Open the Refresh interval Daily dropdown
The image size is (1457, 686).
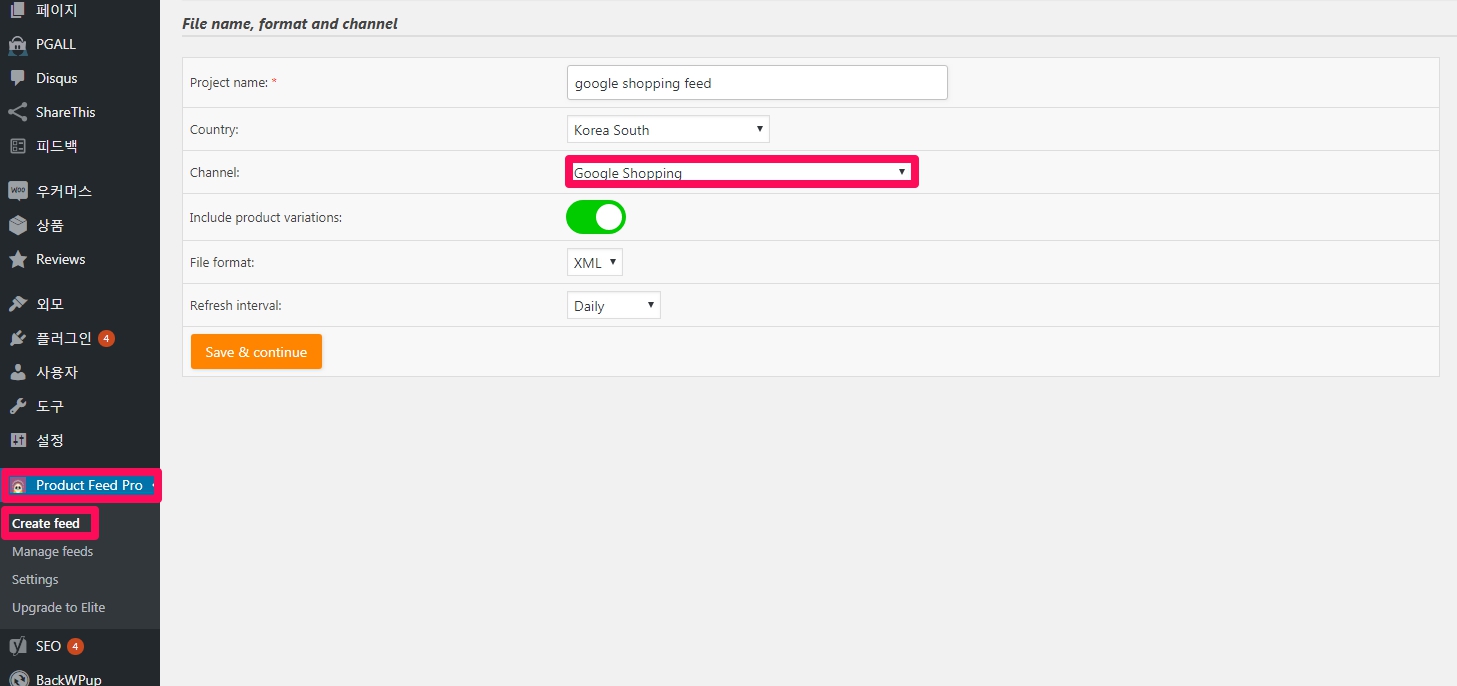(x=613, y=306)
